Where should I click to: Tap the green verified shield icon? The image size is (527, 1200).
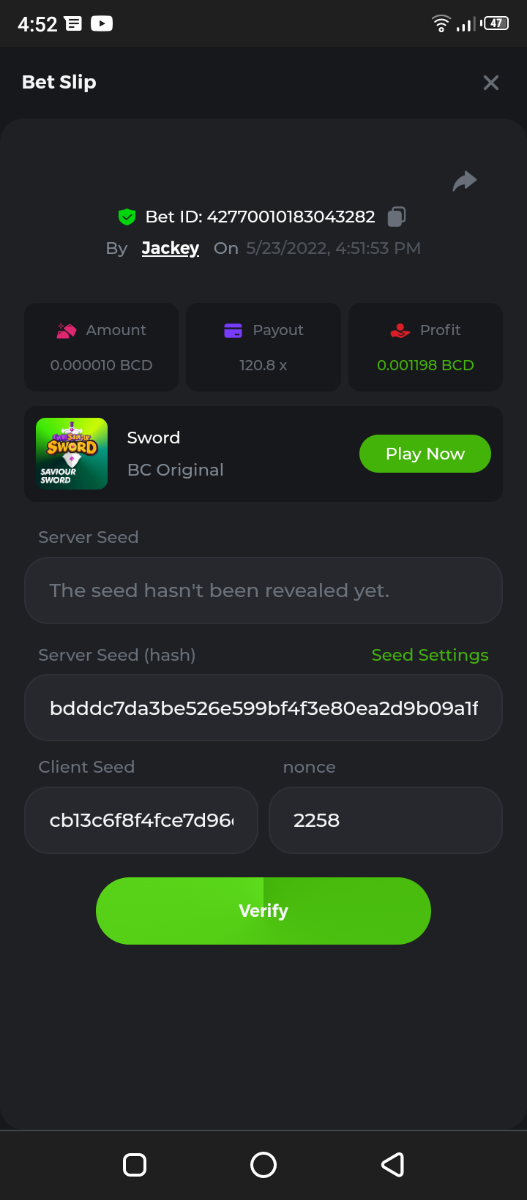127,216
